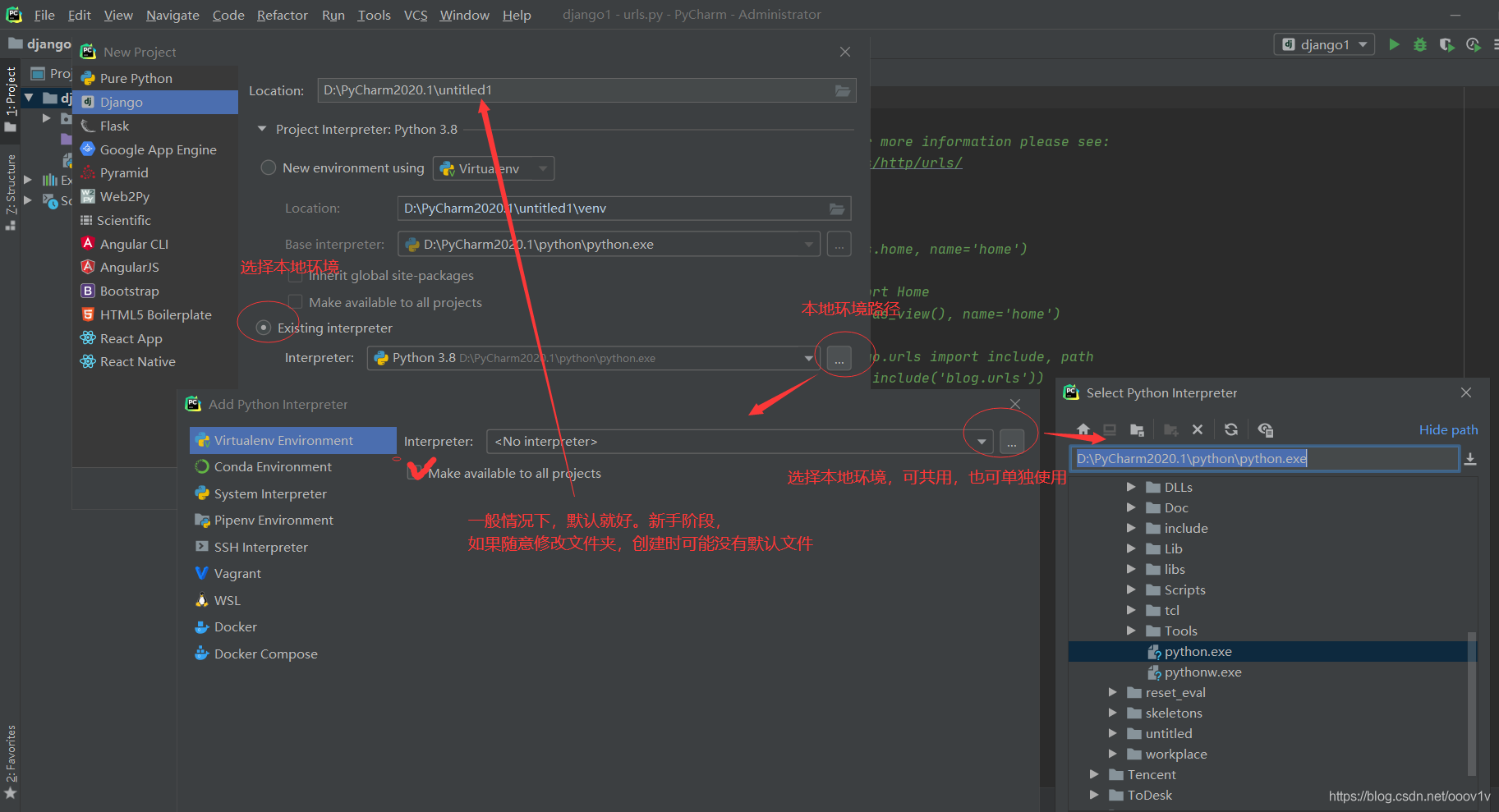Profile django1 with the clock-run icon
1499x812 pixels.
pyautogui.click(x=1474, y=44)
